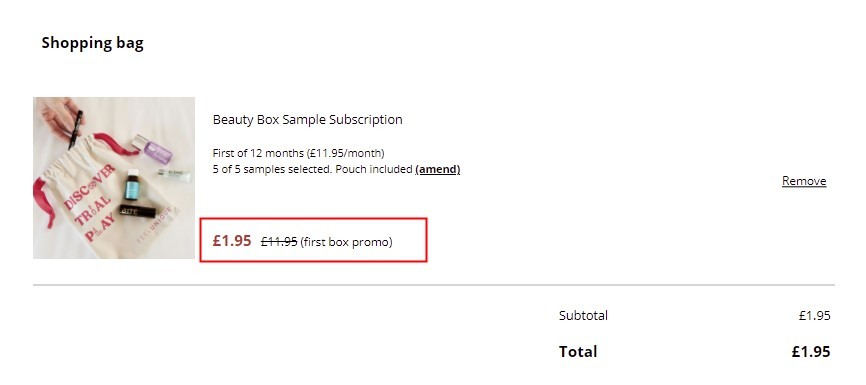
Task: Click the 5 of 5 samples selected text
Action: [x=272, y=169]
